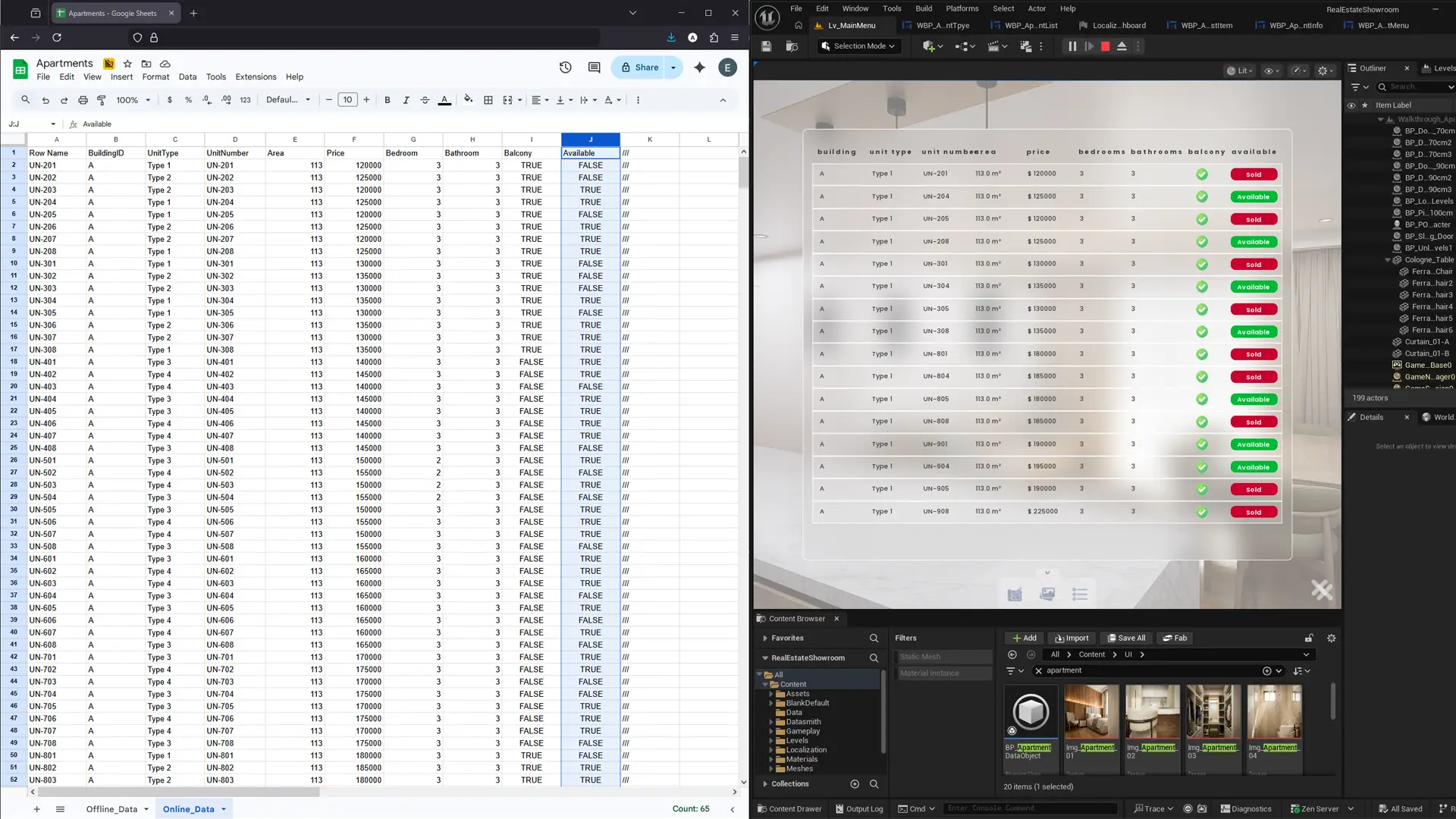Viewport: 1456px width, 819px height.
Task: Select the Img_Apartment_02 thumbnail
Action: (x=1152, y=713)
